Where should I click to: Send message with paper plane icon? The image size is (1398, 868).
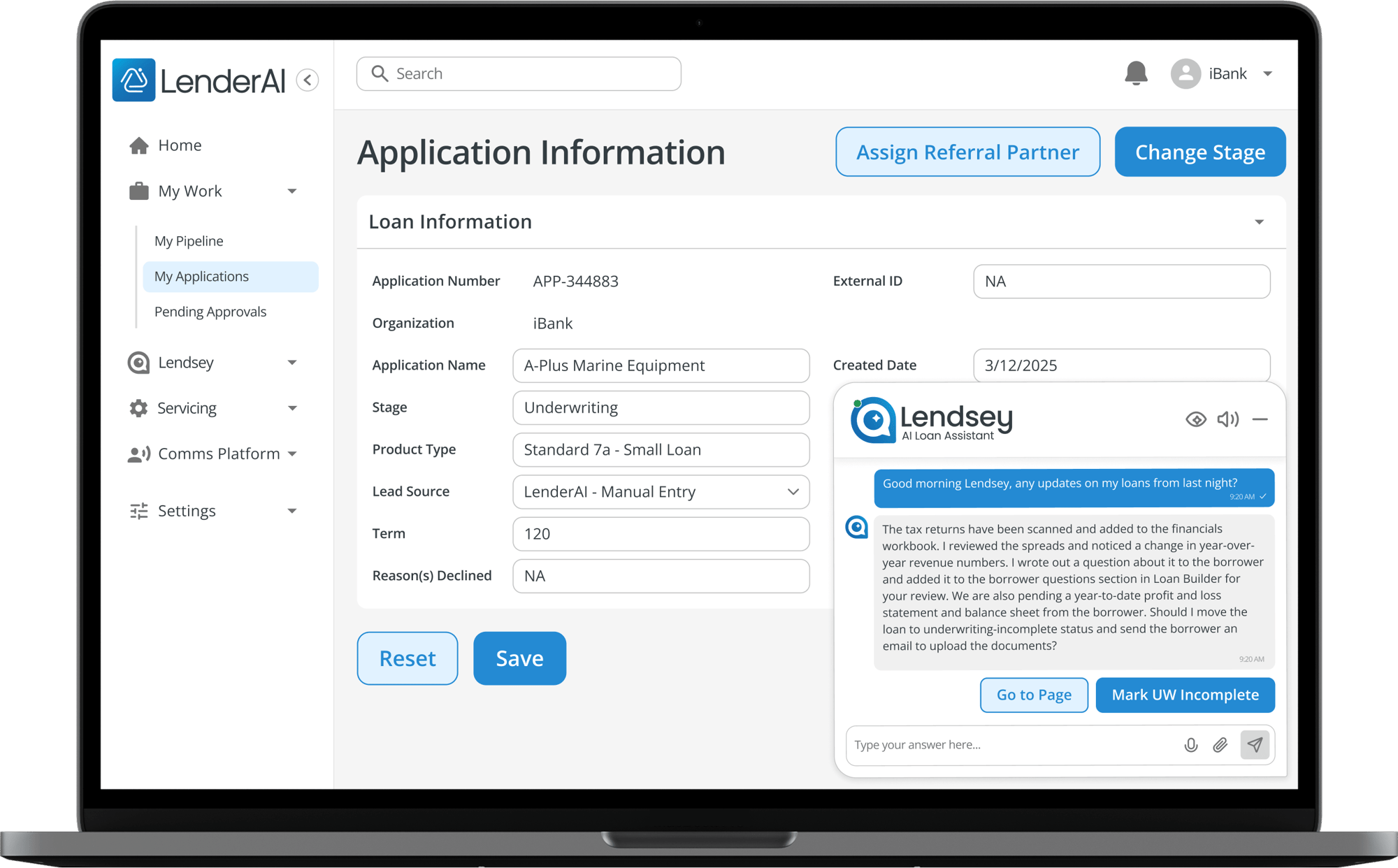[1255, 745]
